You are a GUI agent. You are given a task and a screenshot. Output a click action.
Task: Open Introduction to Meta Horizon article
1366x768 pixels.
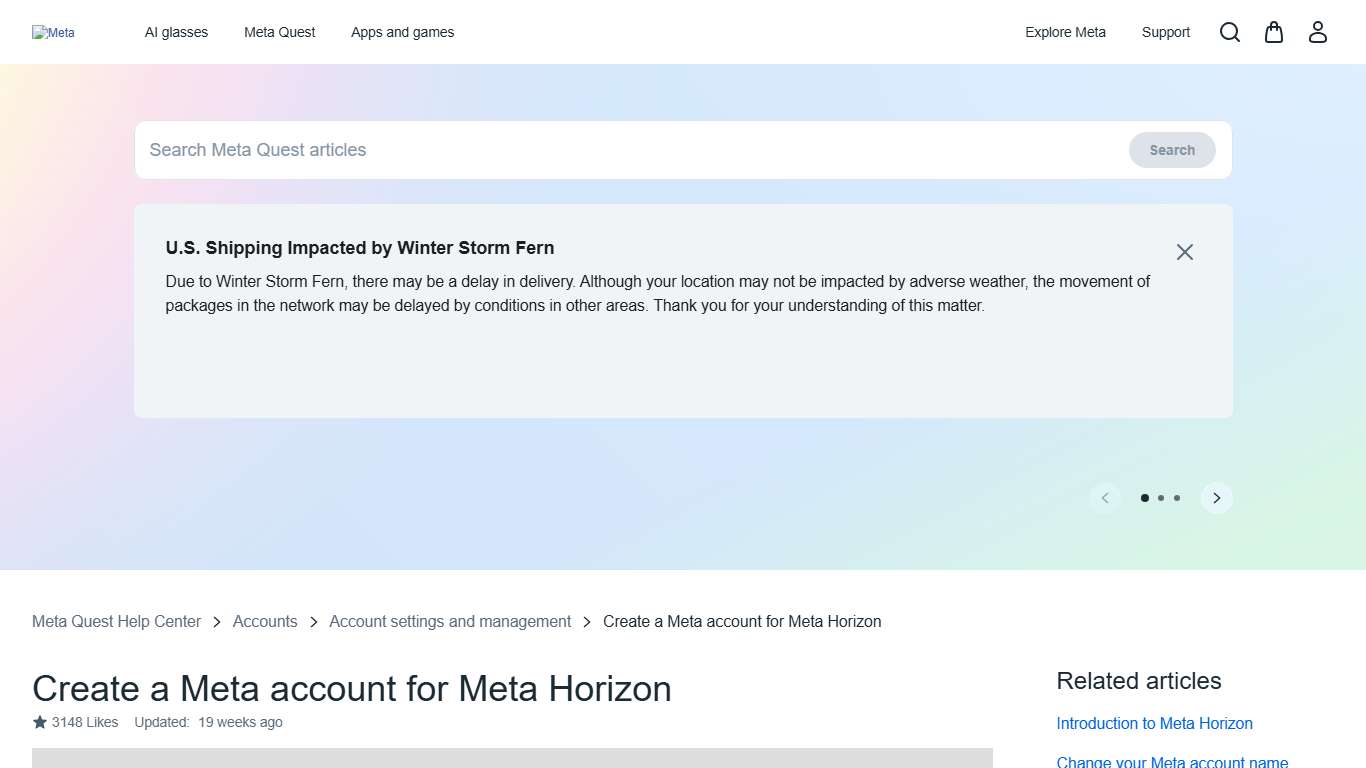[x=1154, y=723]
